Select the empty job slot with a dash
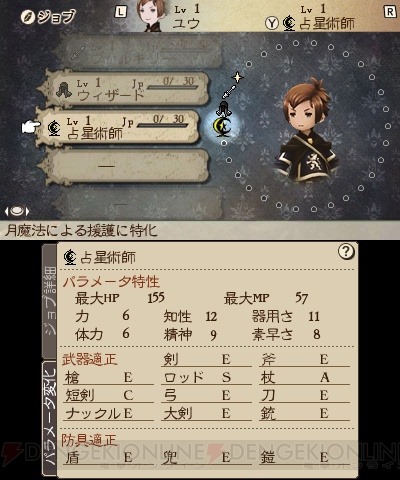 point(124,166)
